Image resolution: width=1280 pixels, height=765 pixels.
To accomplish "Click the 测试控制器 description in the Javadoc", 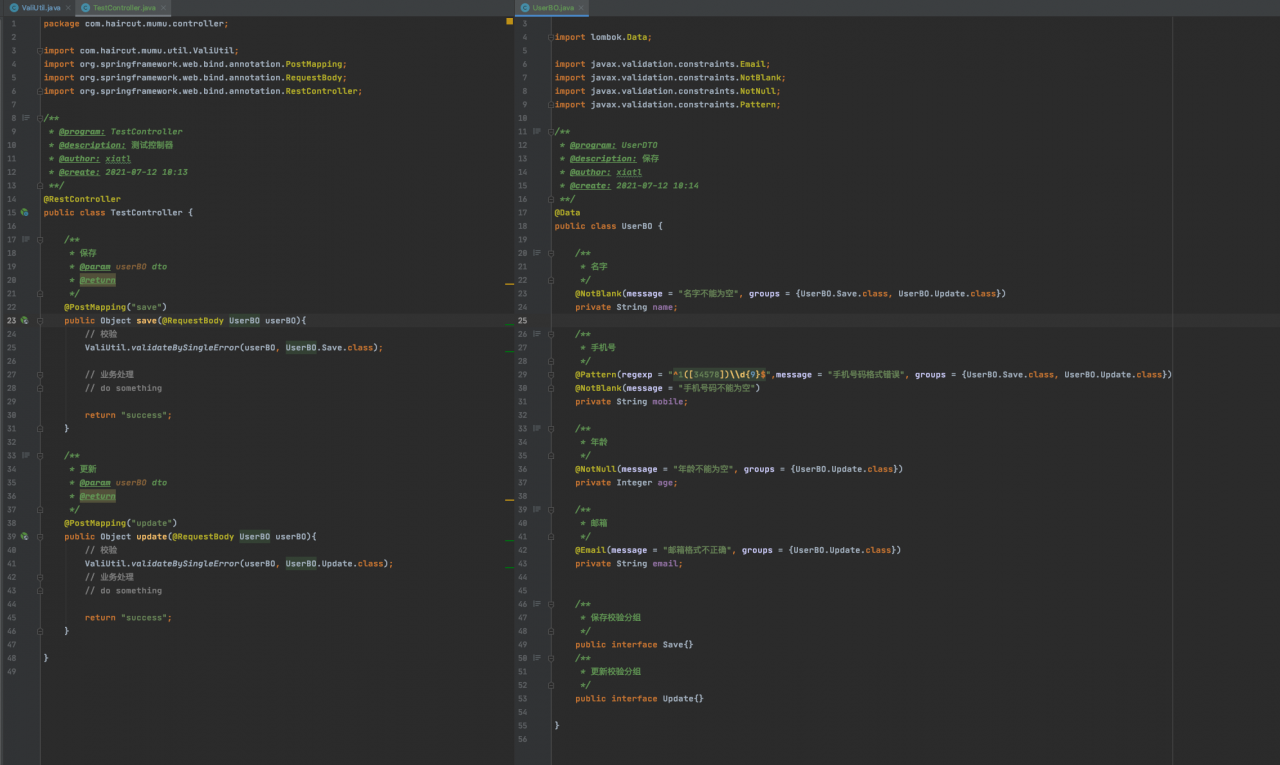I will (x=152, y=145).
